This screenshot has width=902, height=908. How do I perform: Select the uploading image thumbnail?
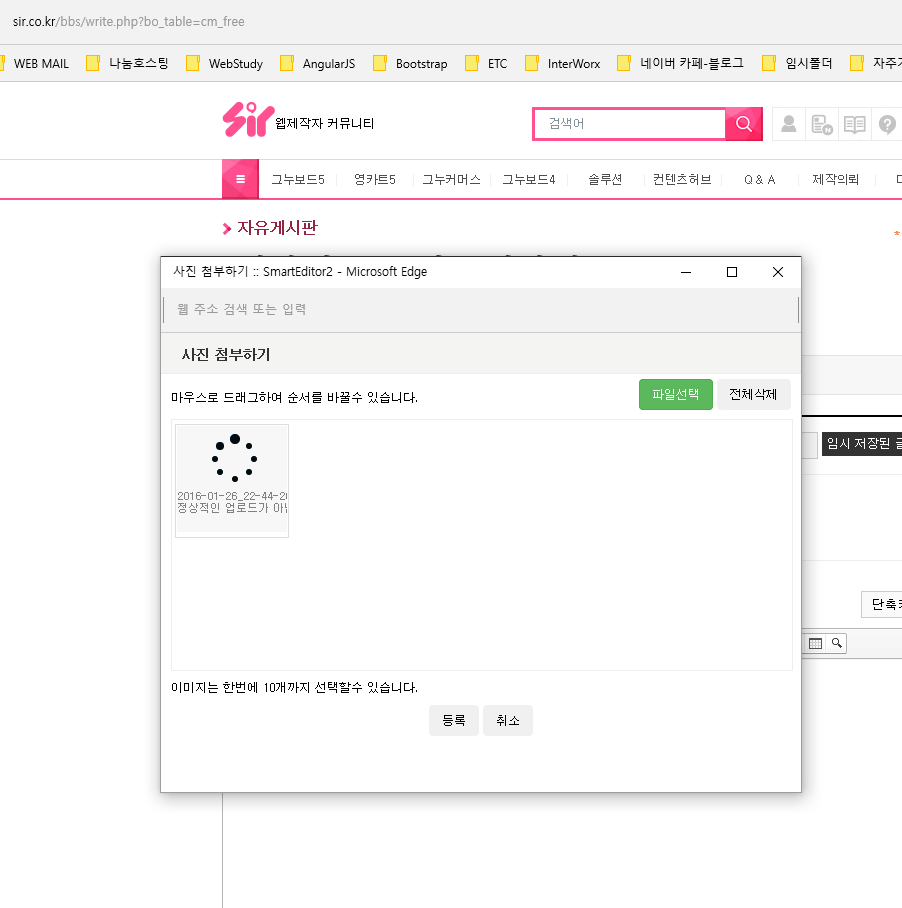tap(232, 480)
